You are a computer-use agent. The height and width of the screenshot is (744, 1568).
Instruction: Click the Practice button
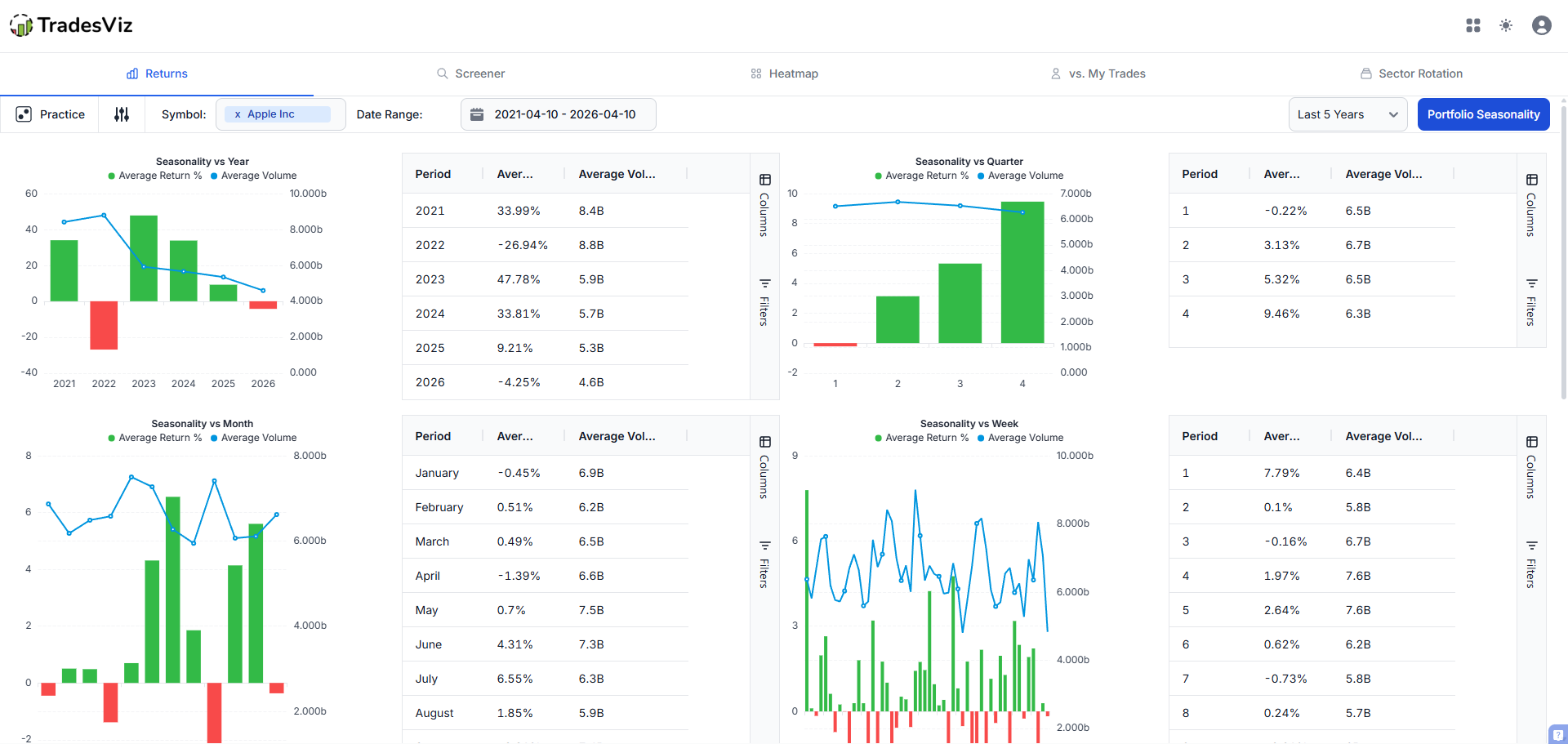[x=50, y=114]
